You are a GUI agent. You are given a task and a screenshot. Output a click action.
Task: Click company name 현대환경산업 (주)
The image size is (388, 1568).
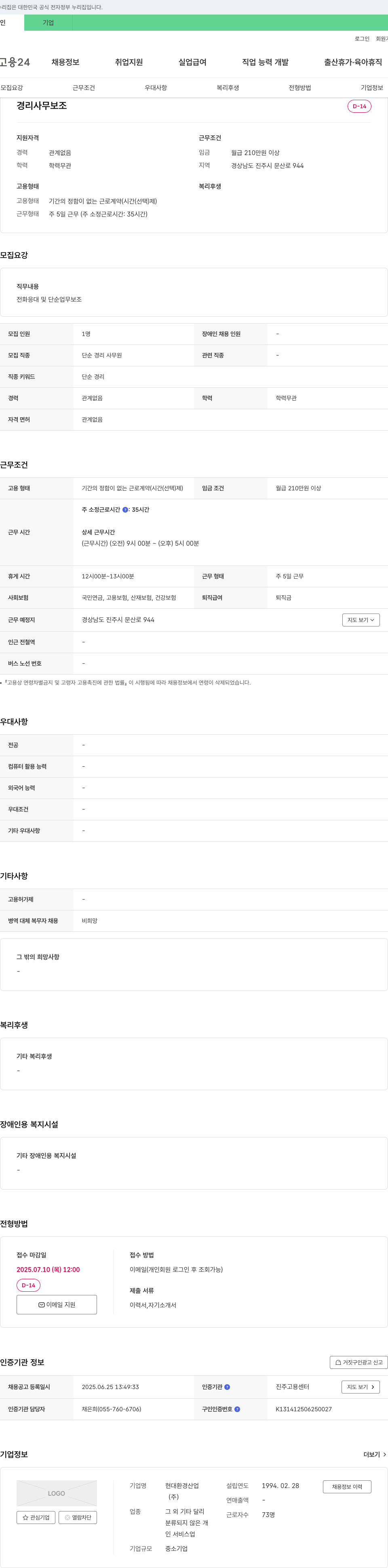click(x=182, y=1491)
